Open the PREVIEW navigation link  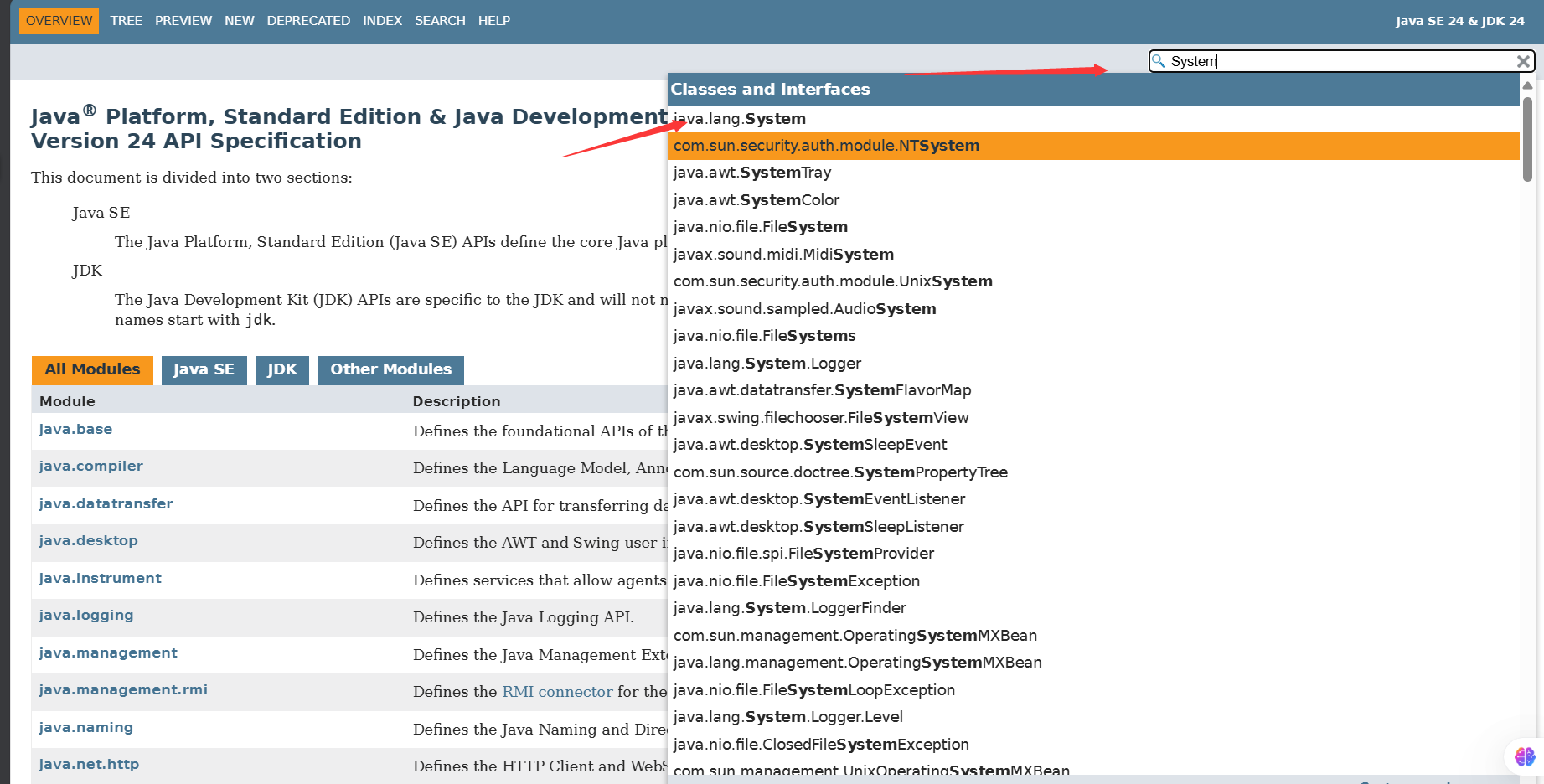point(183,21)
